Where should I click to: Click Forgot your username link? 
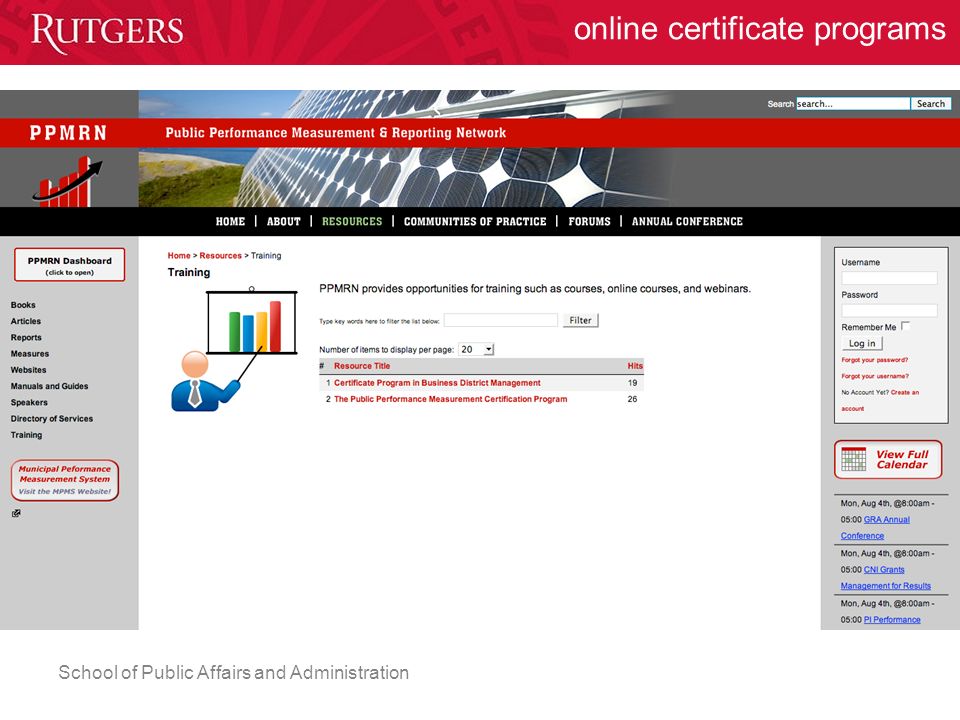[875, 377]
